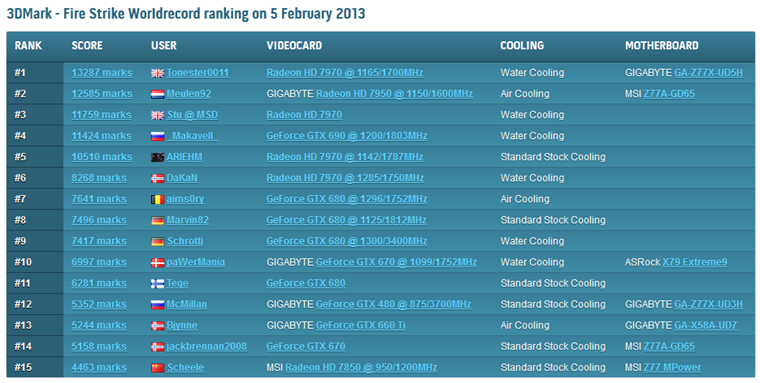Open GeForce GTX 480 @ 875/3700MHz link

[x=394, y=304]
